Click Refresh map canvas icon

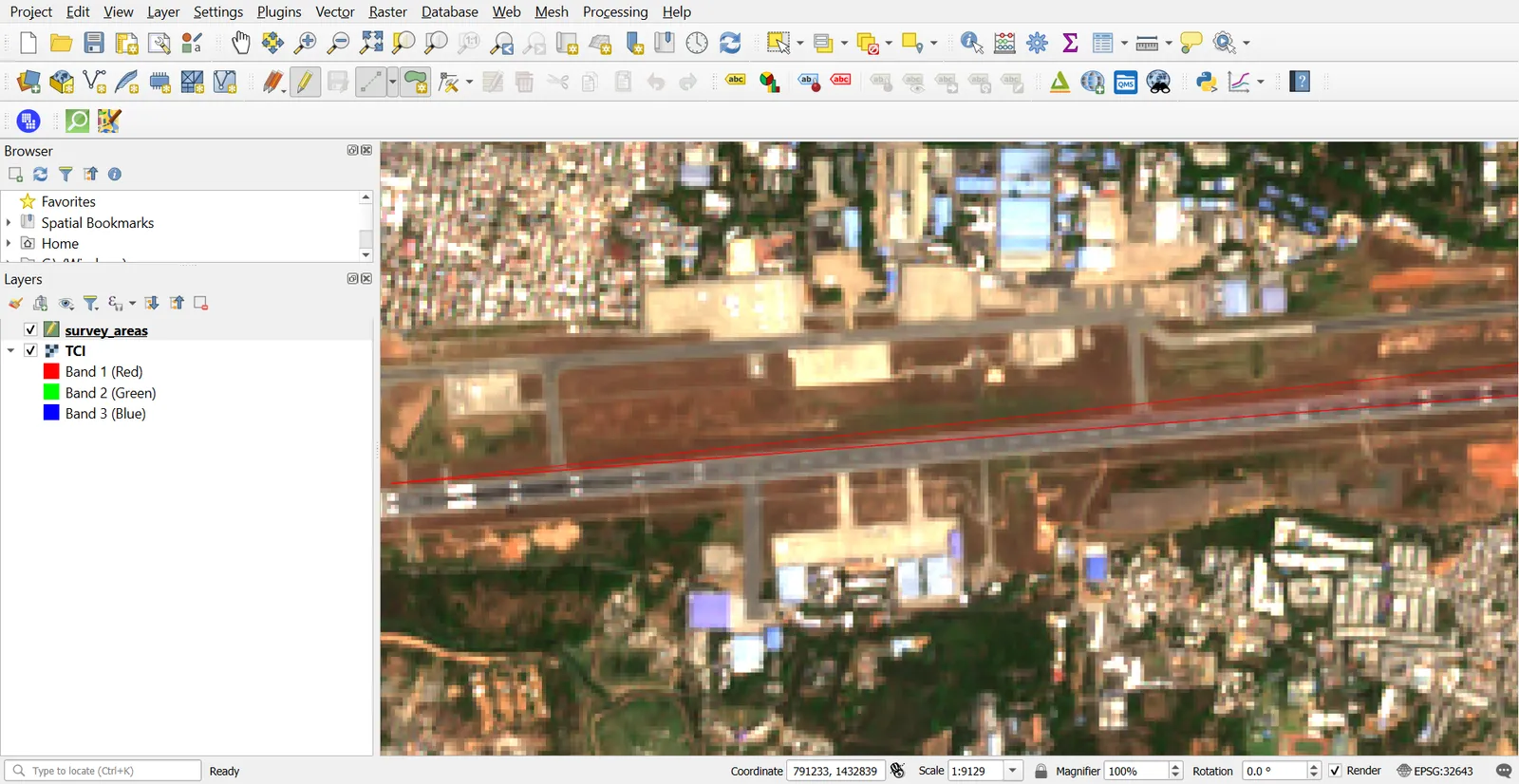pyautogui.click(x=730, y=43)
